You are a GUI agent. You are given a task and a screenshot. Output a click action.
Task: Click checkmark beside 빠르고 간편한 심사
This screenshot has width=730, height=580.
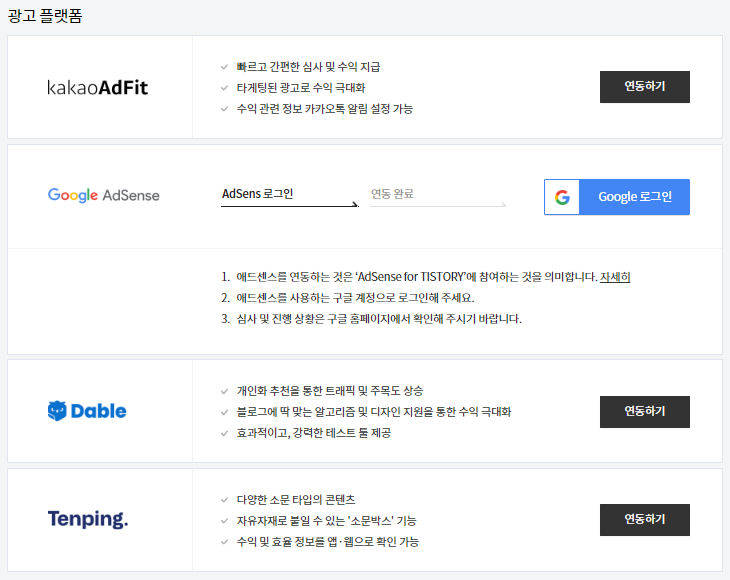click(224, 67)
